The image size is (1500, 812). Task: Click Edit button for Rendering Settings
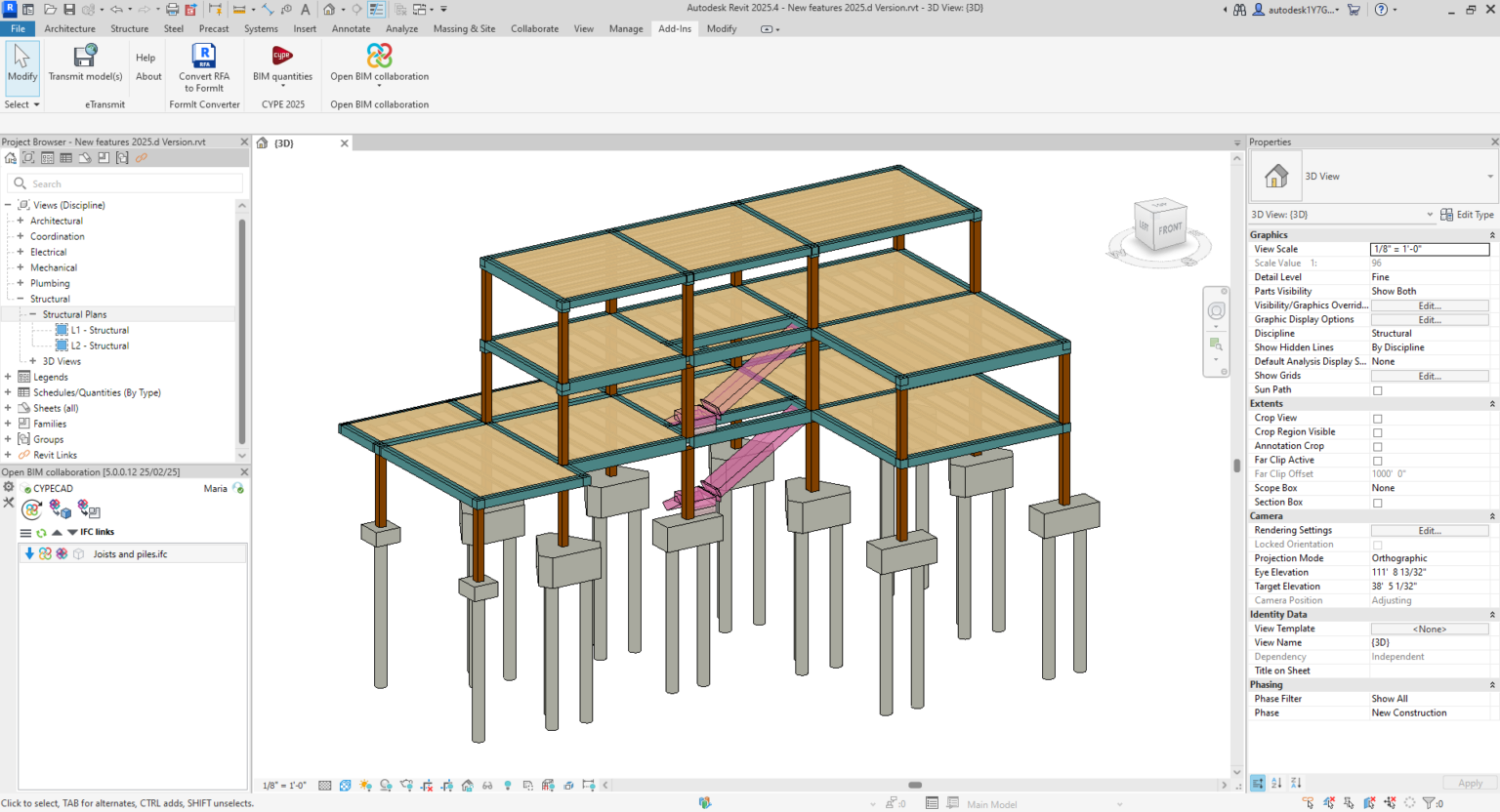pyautogui.click(x=1429, y=531)
